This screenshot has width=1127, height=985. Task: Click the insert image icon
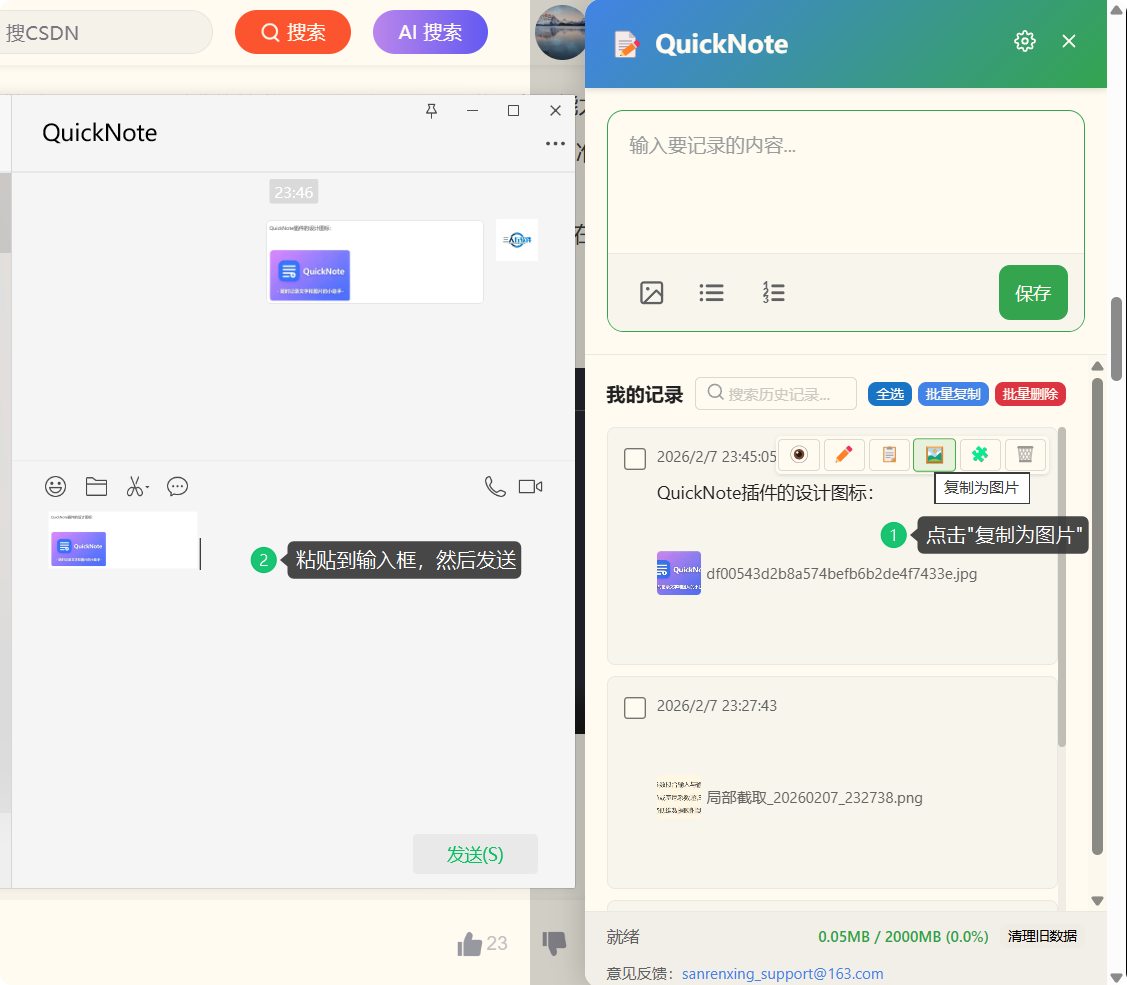(x=652, y=293)
